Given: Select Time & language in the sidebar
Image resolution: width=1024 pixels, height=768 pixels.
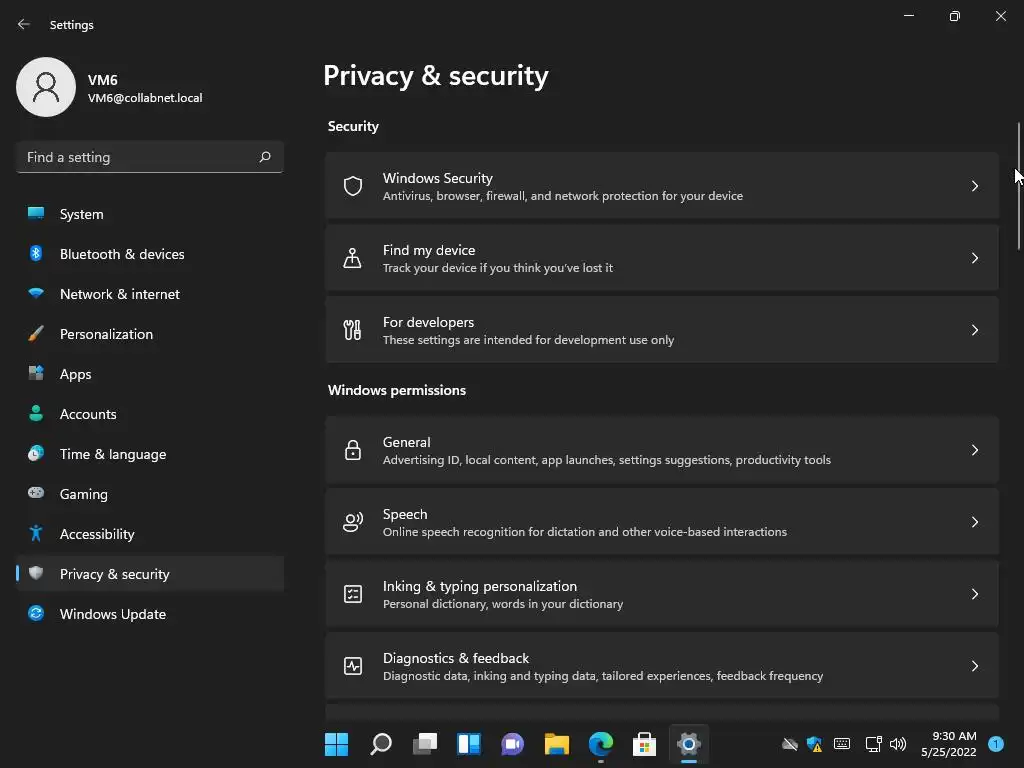Looking at the screenshot, I should 150,454.
